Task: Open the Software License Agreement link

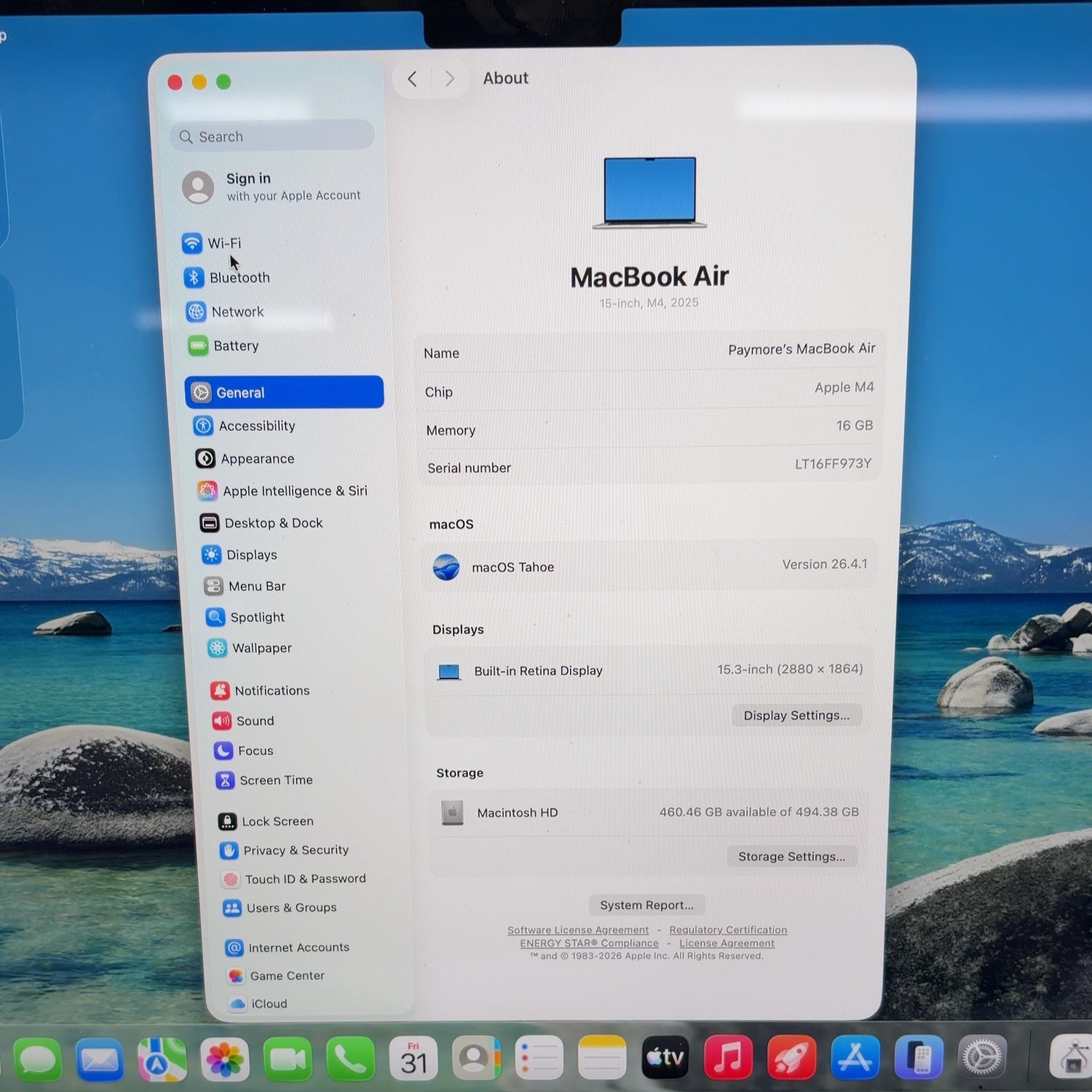Action: click(578, 930)
